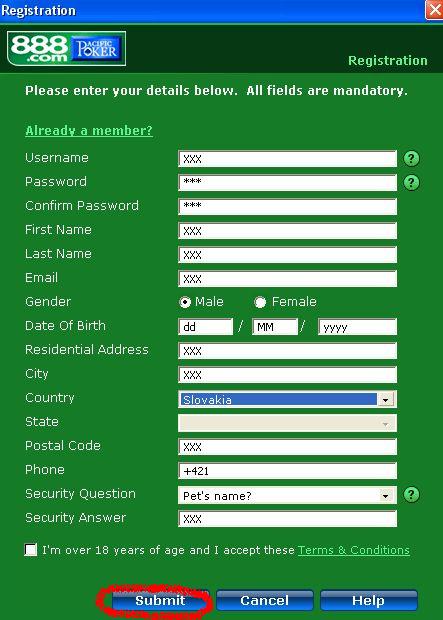Select the Female gender radio button
Viewport: 443px width, 620px height.
[x=260, y=302]
